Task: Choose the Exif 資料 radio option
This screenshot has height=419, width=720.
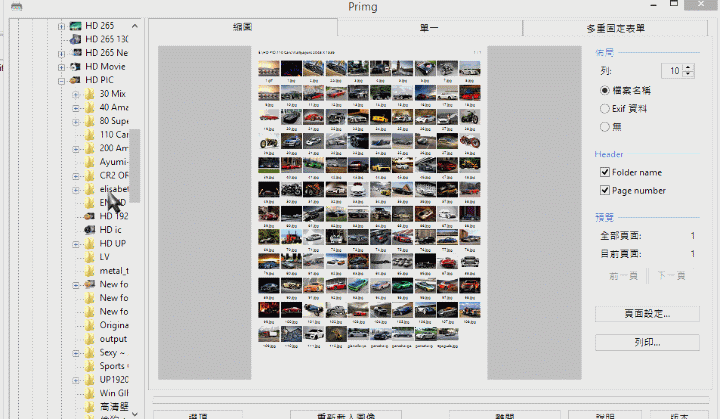Action: tap(605, 109)
